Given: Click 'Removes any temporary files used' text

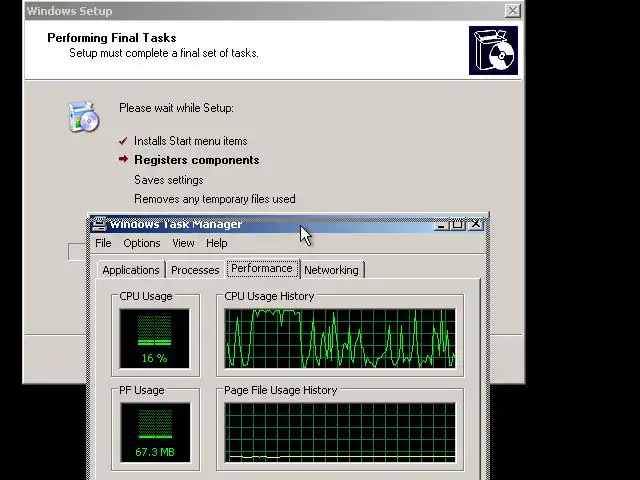Looking at the screenshot, I should coord(215,199).
